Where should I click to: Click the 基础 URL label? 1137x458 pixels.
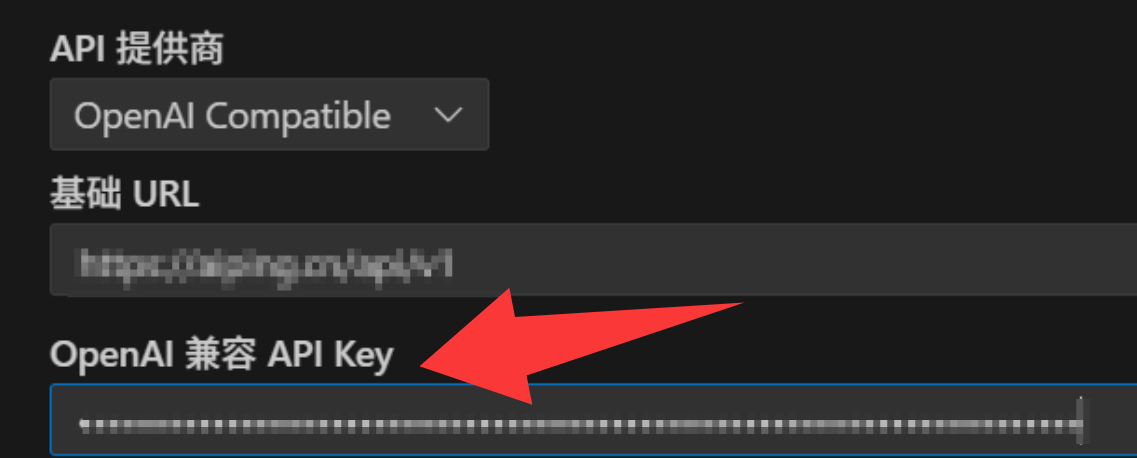(x=124, y=194)
